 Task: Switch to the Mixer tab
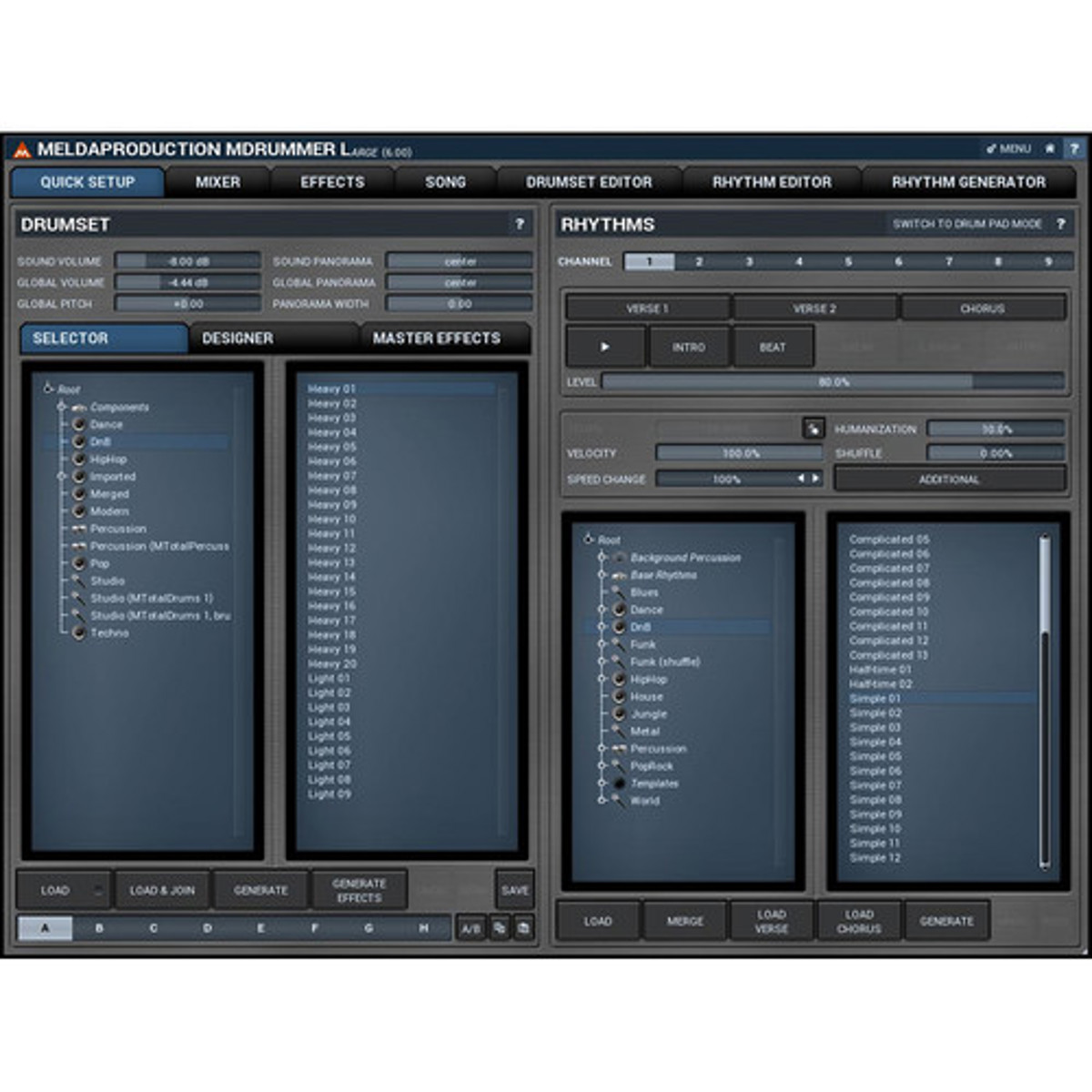[218, 182]
